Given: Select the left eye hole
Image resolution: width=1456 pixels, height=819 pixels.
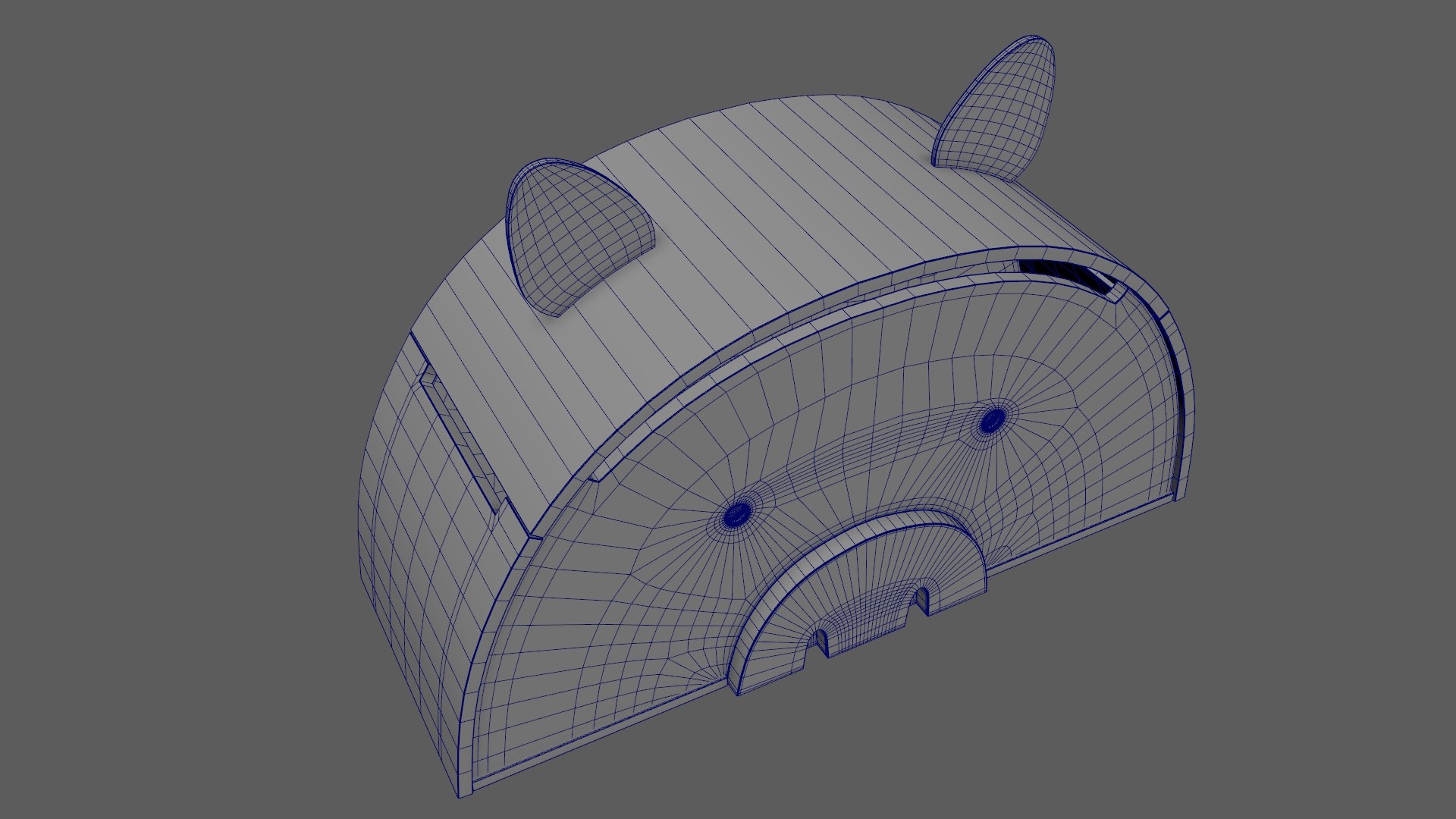Looking at the screenshot, I should (x=736, y=516).
